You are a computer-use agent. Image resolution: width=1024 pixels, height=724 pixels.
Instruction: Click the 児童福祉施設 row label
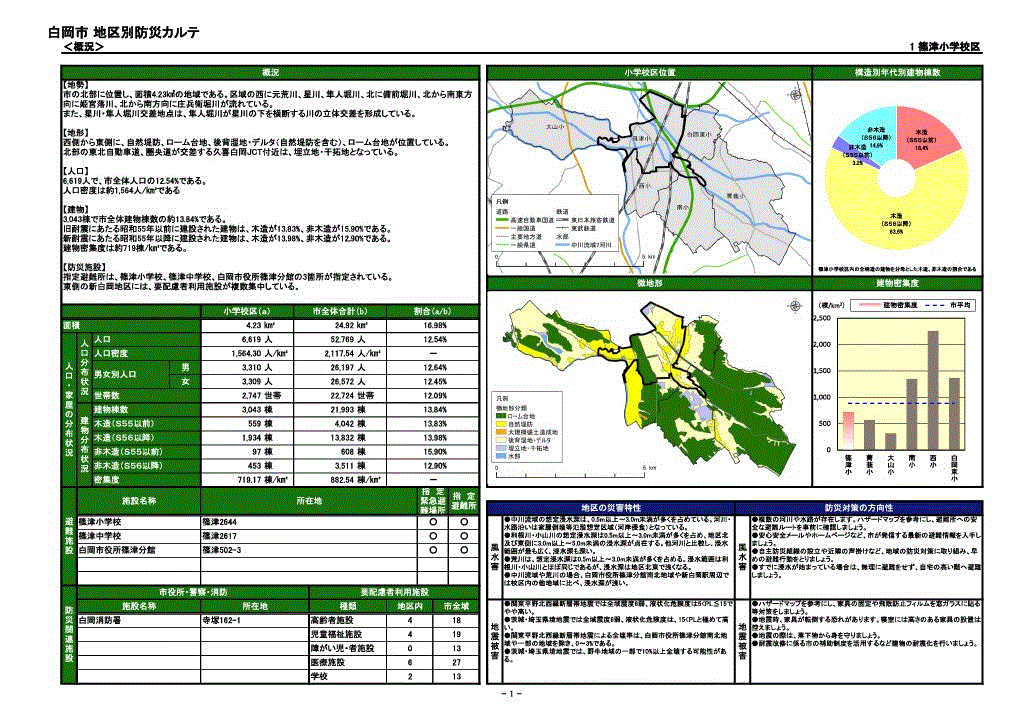click(336, 634)
